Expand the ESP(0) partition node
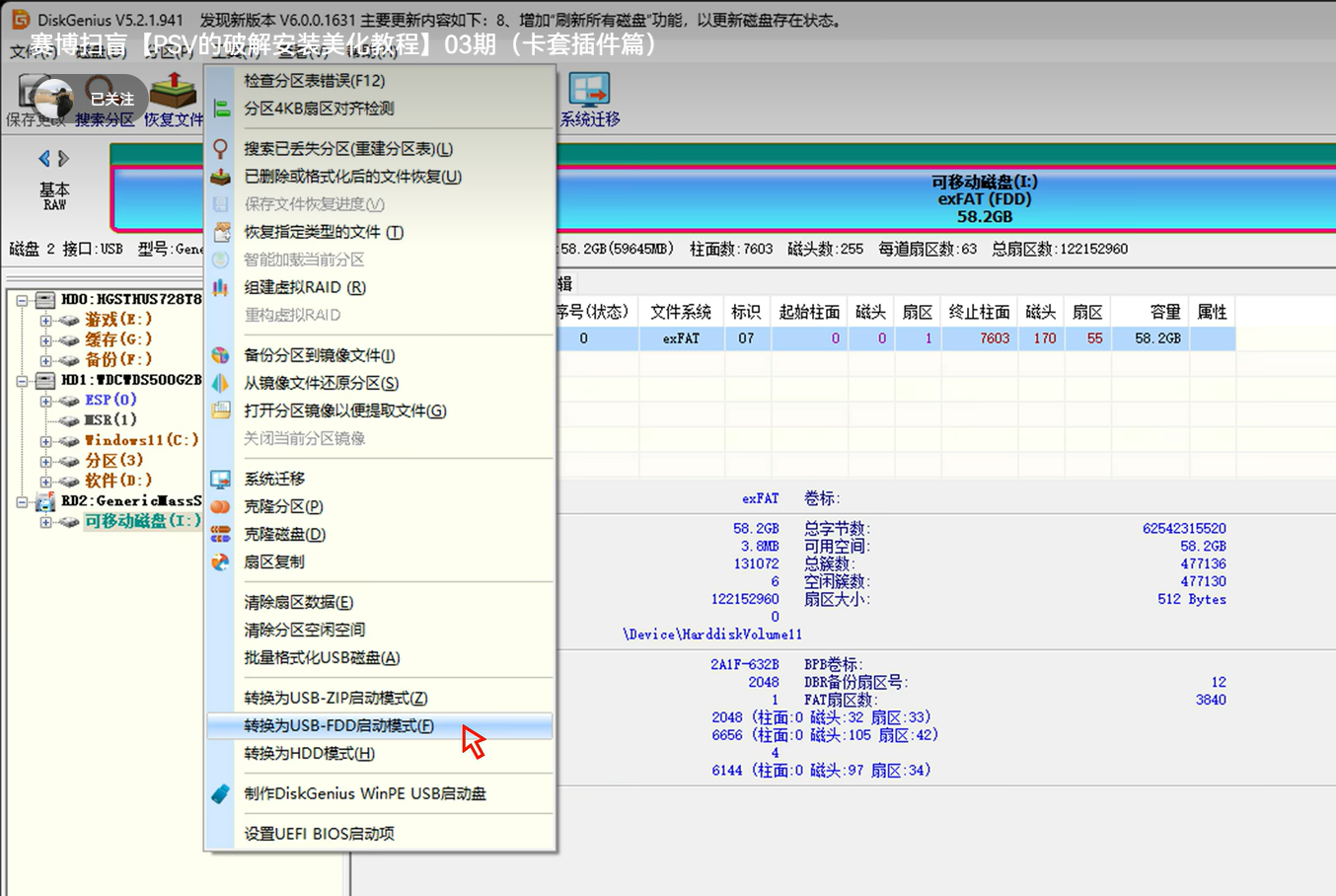Viewport: 1336px width, 896px height. pyautogui.click(x=45, y=401)
